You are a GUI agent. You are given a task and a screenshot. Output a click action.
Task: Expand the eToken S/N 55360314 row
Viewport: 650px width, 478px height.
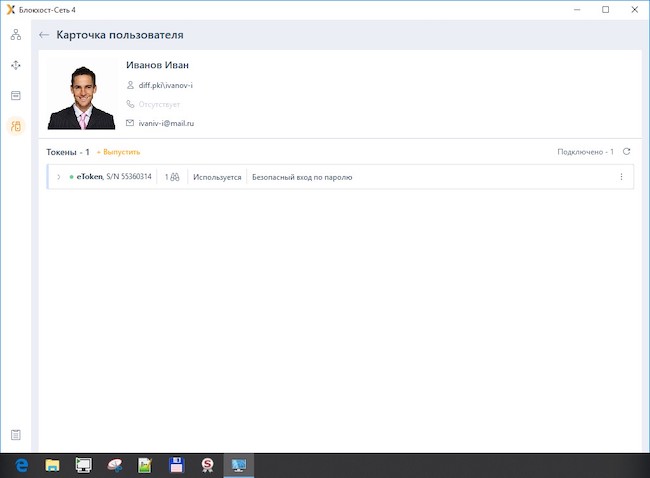[58, 177]
